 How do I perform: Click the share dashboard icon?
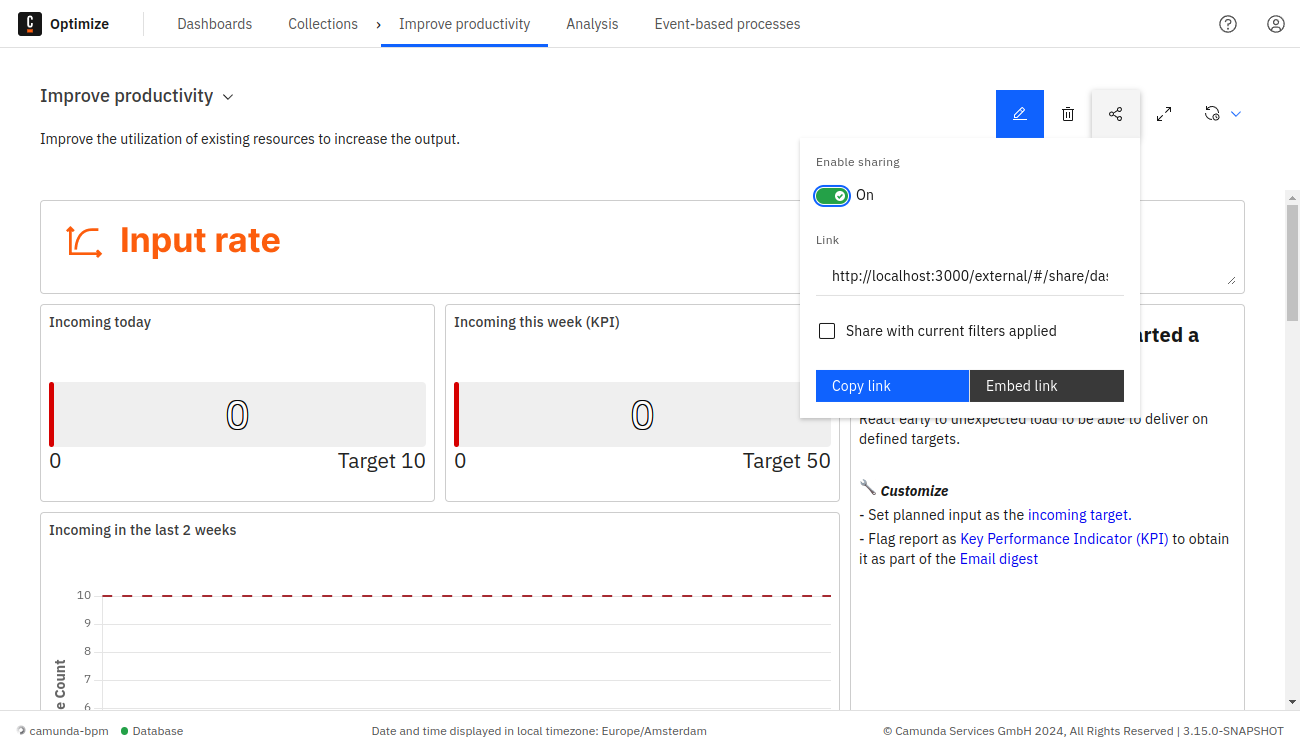pyautogui.click(x=1116, y=114)
